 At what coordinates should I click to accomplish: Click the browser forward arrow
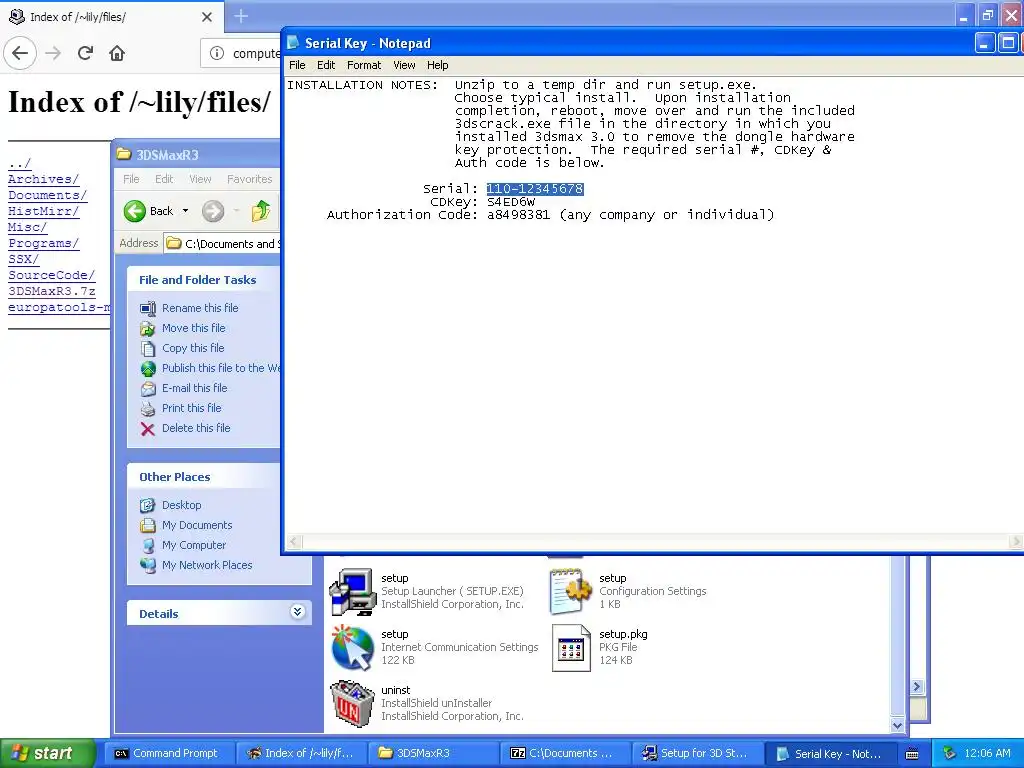[x=53, y=53]
